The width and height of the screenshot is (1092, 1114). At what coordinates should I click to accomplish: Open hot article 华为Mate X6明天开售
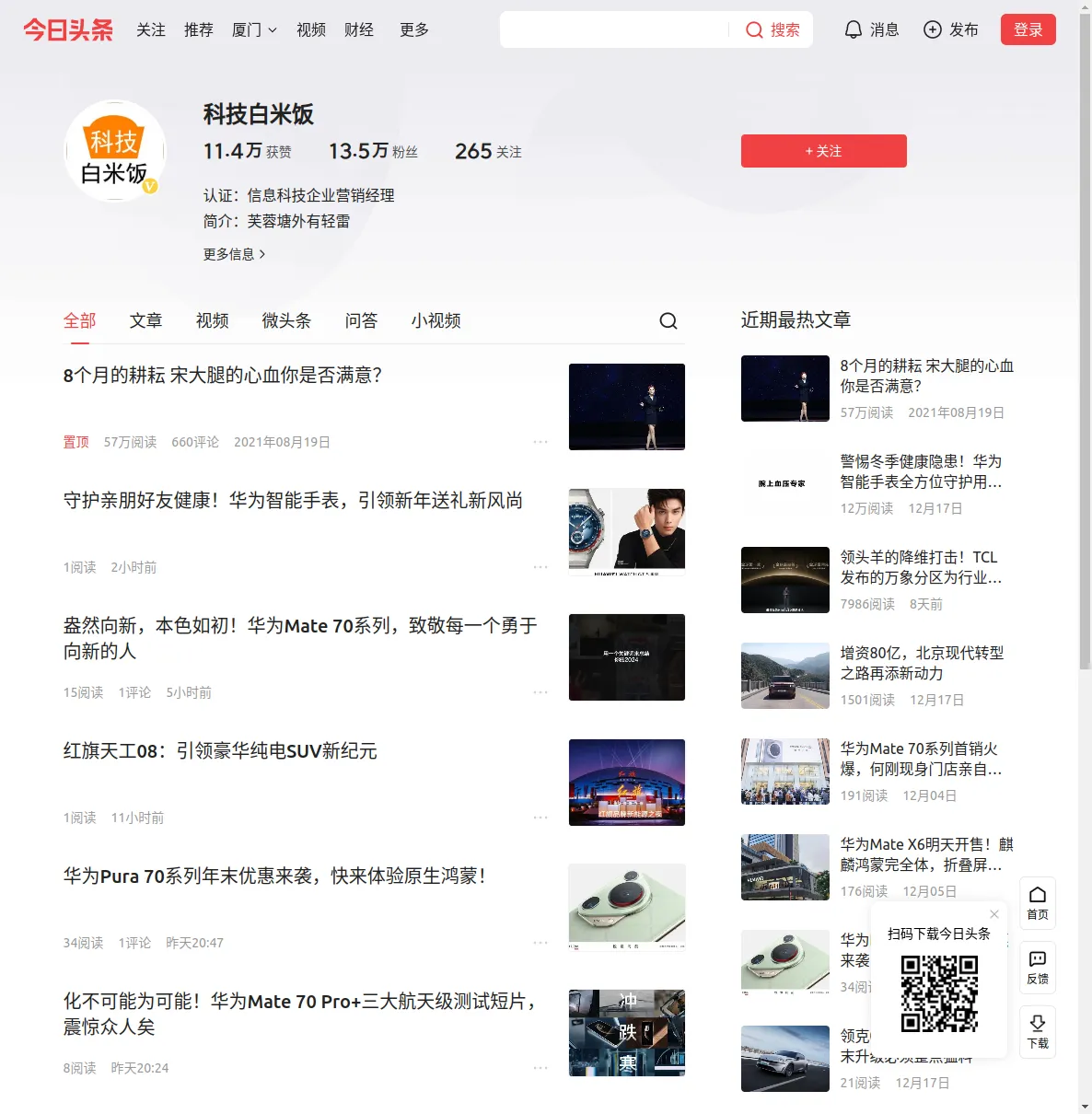click(x=926, y=854)
